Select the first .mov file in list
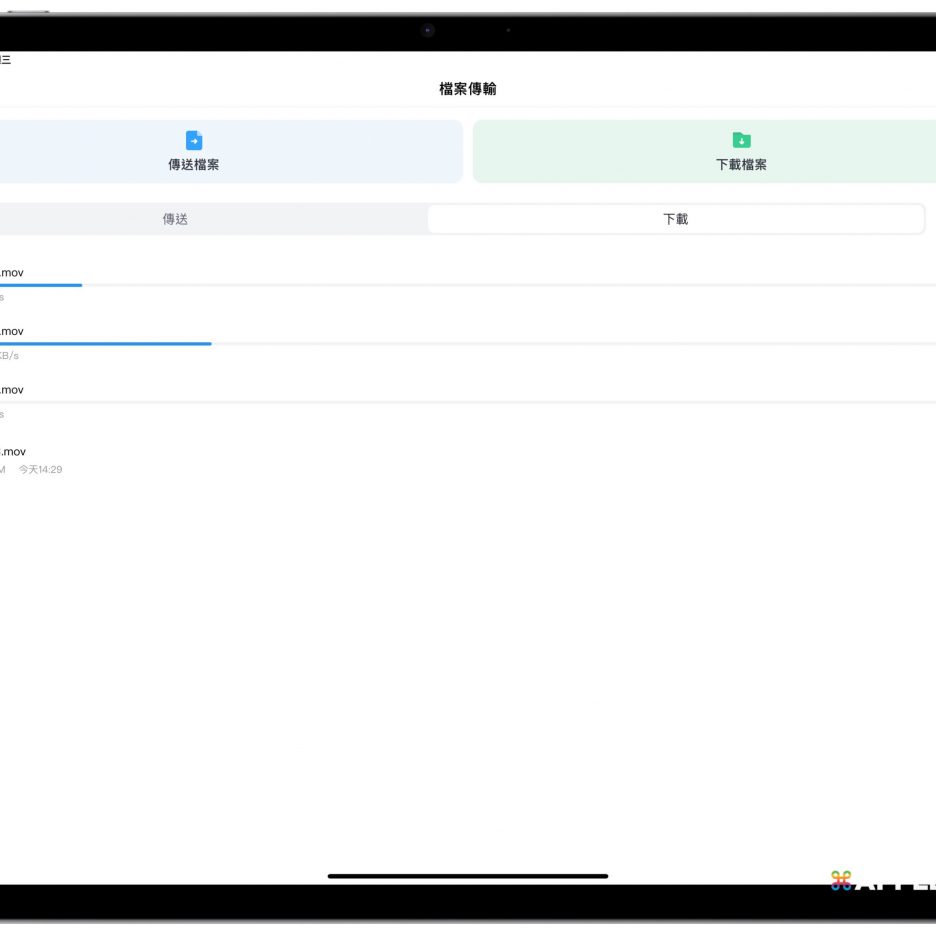 click(x=12, y=272)
